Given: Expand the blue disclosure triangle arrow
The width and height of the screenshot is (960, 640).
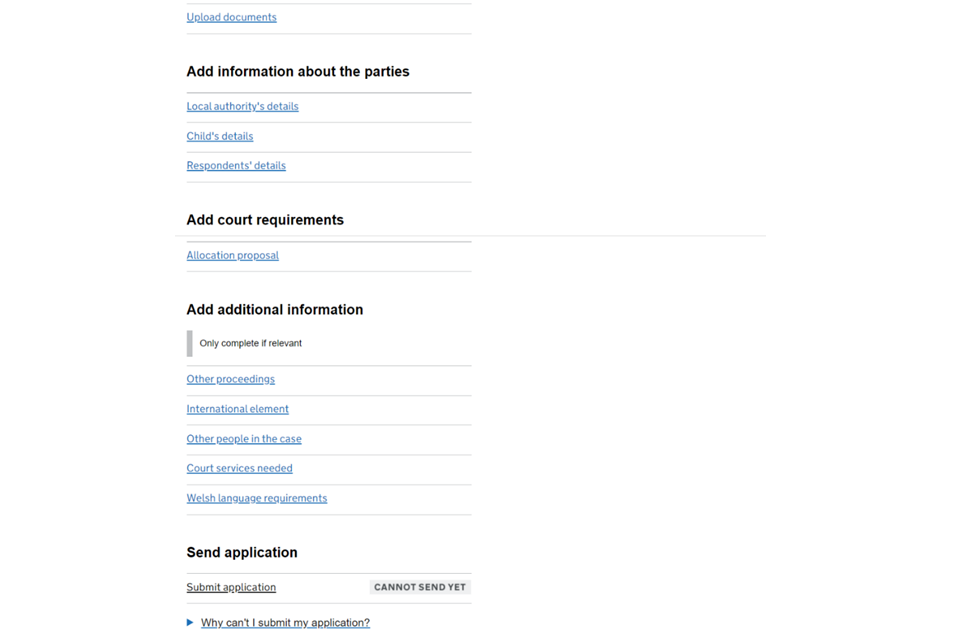Looking at the screenshot, I should [190, 623].
